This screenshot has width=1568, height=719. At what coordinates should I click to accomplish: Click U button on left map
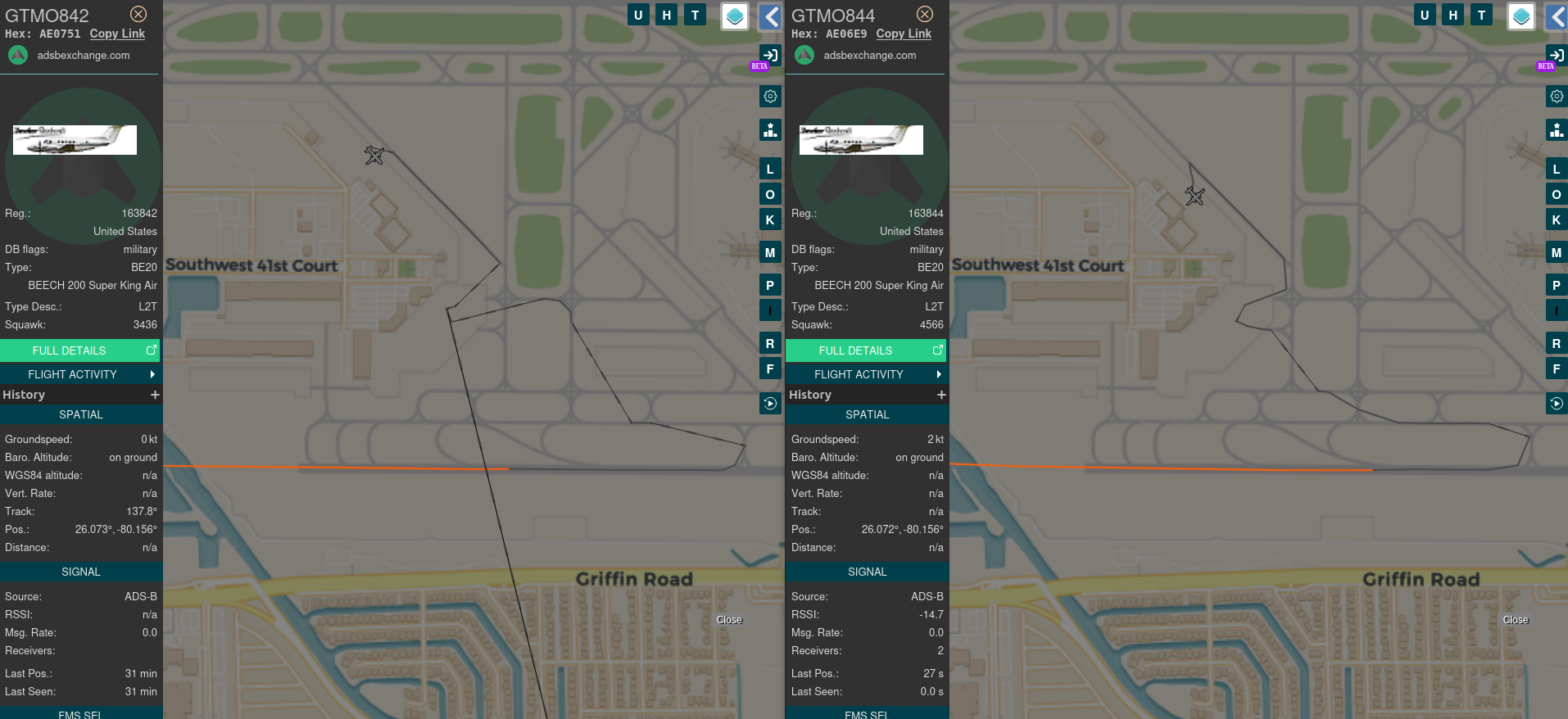638,15
